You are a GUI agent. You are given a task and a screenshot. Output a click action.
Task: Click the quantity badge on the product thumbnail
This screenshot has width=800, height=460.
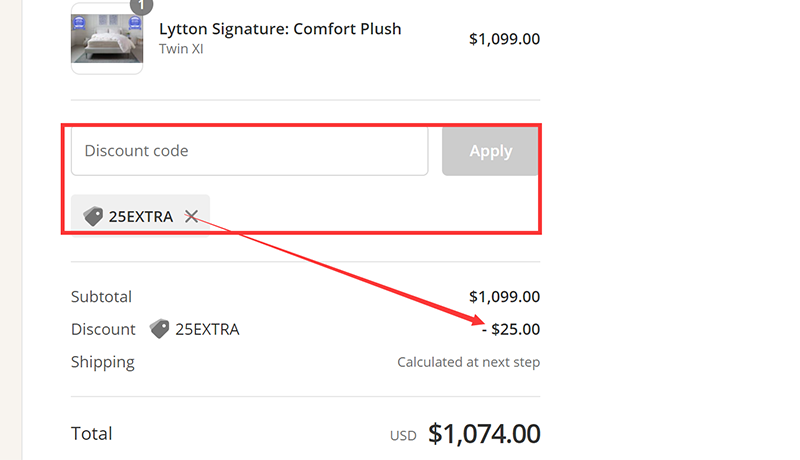tap(142, 6)
